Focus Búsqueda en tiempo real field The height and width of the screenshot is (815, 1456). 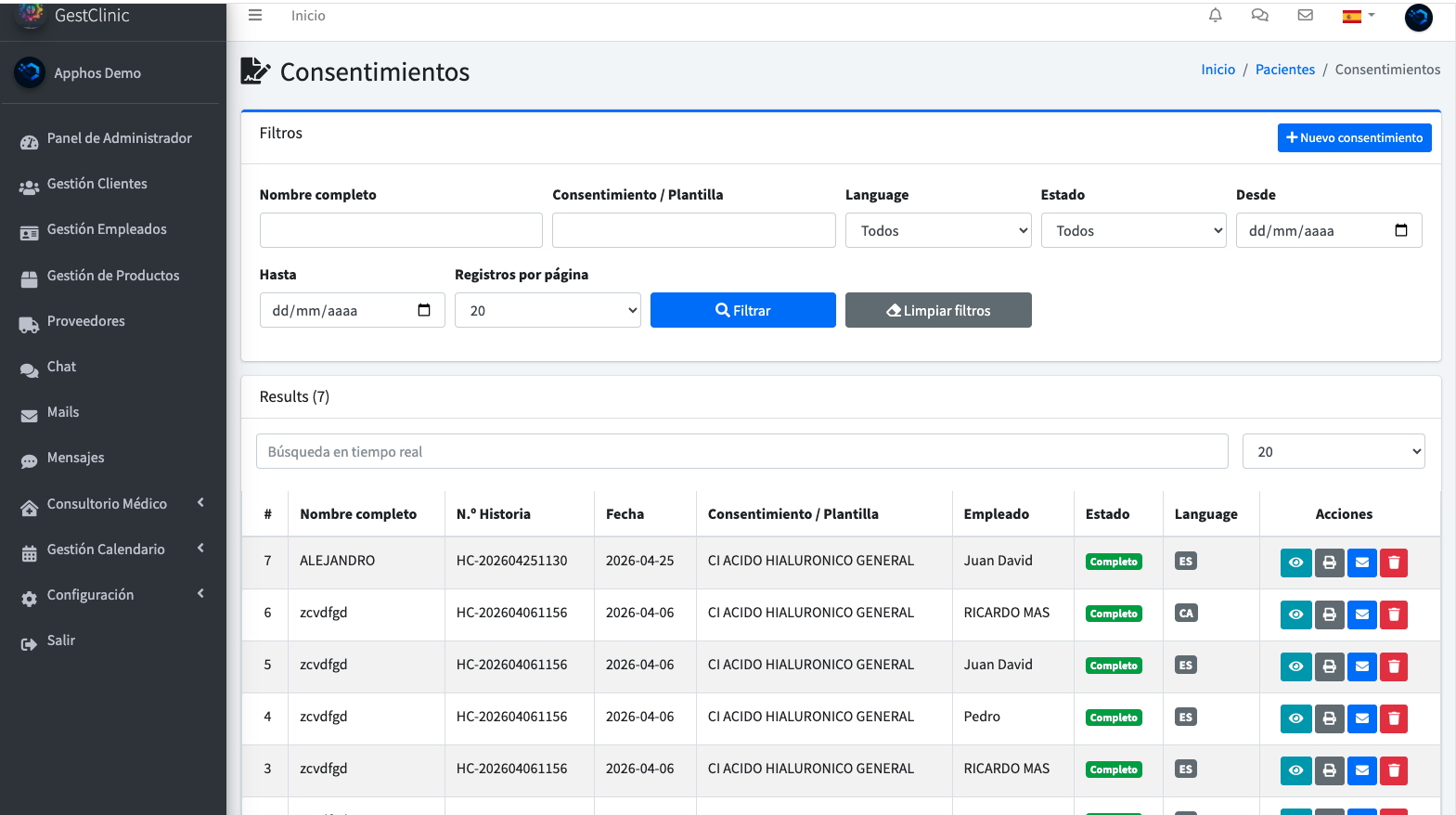[741, 451]
